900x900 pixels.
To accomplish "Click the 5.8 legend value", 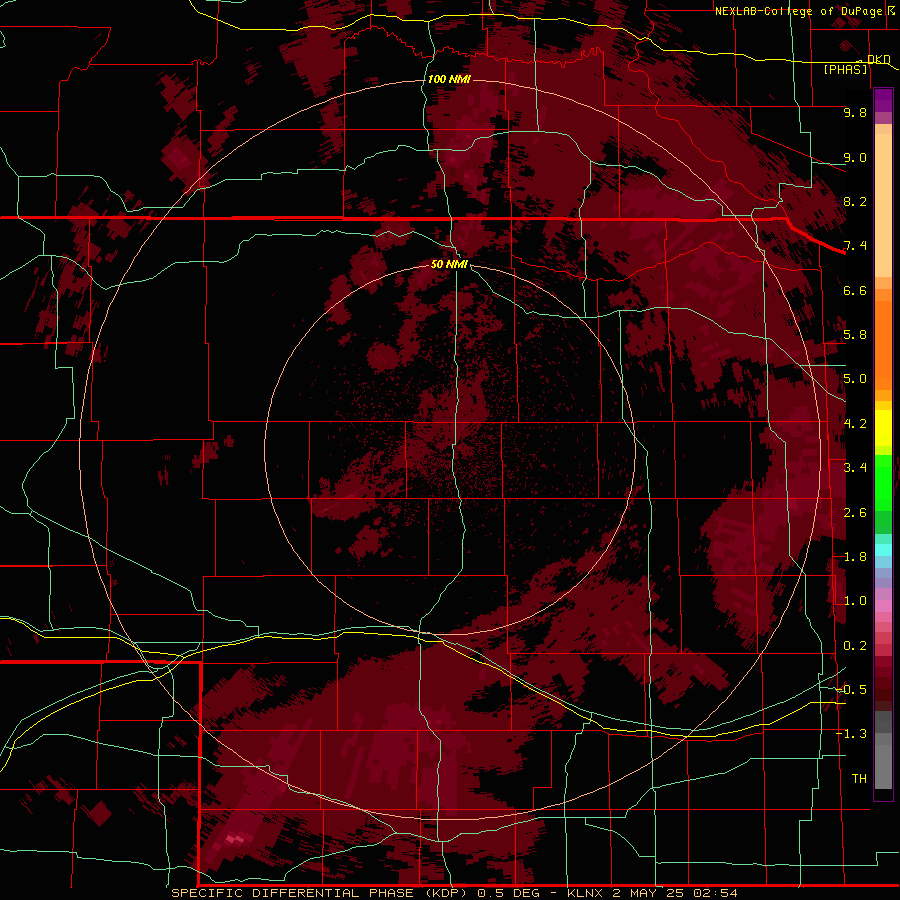I will (x=855, y=335).
